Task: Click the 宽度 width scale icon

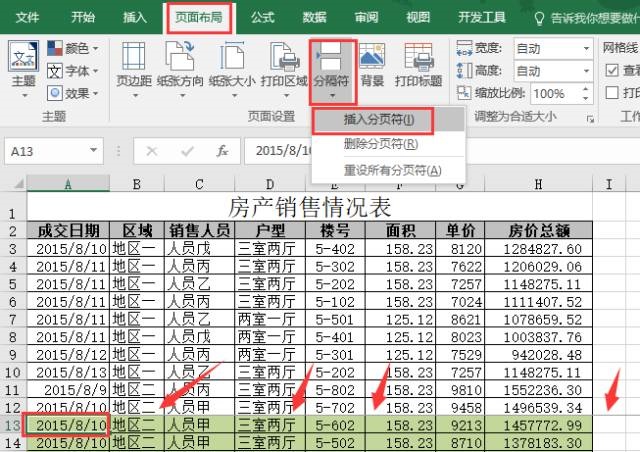Action: click(x=464, y=48)
